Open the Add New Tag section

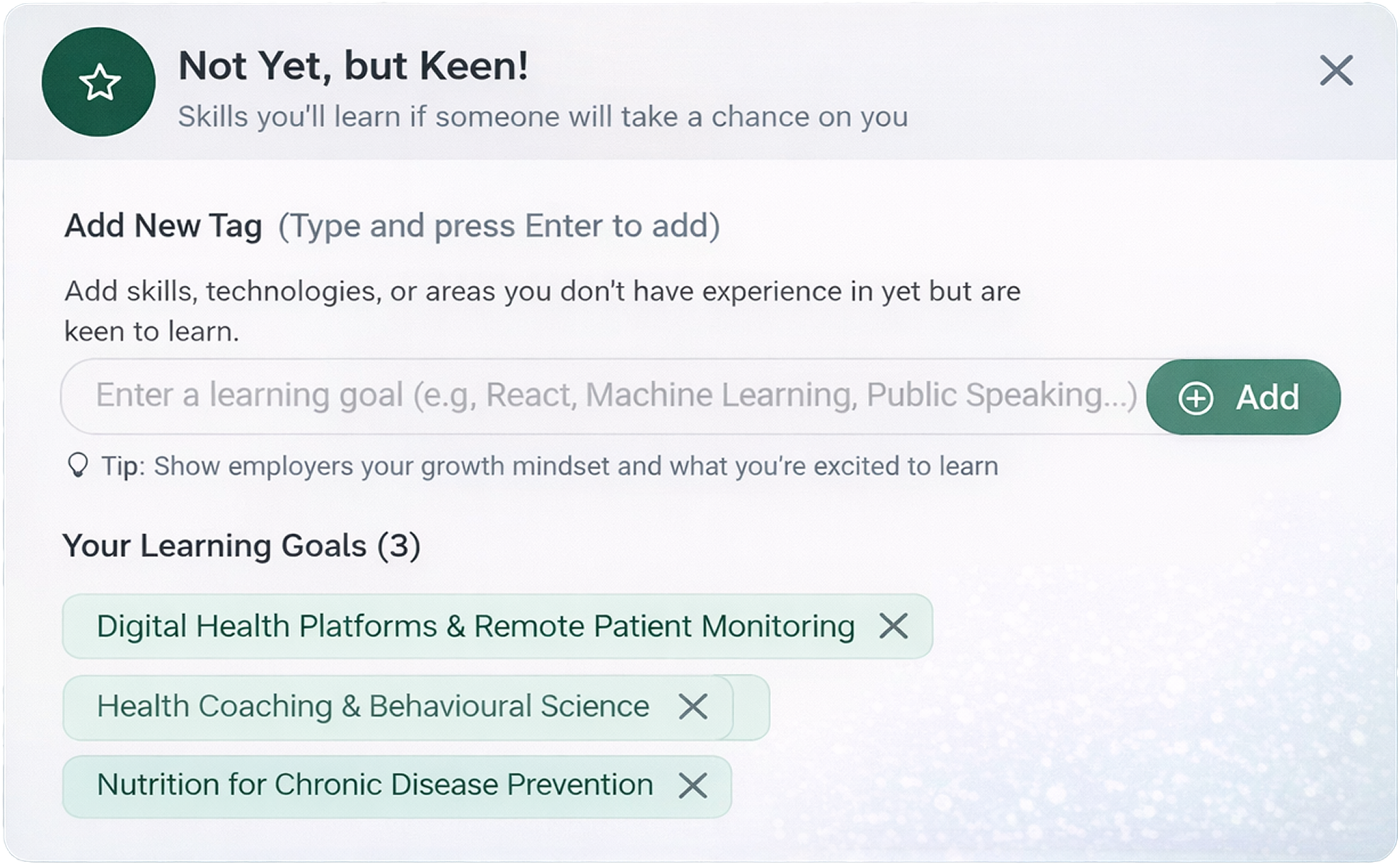pos(164,226)
